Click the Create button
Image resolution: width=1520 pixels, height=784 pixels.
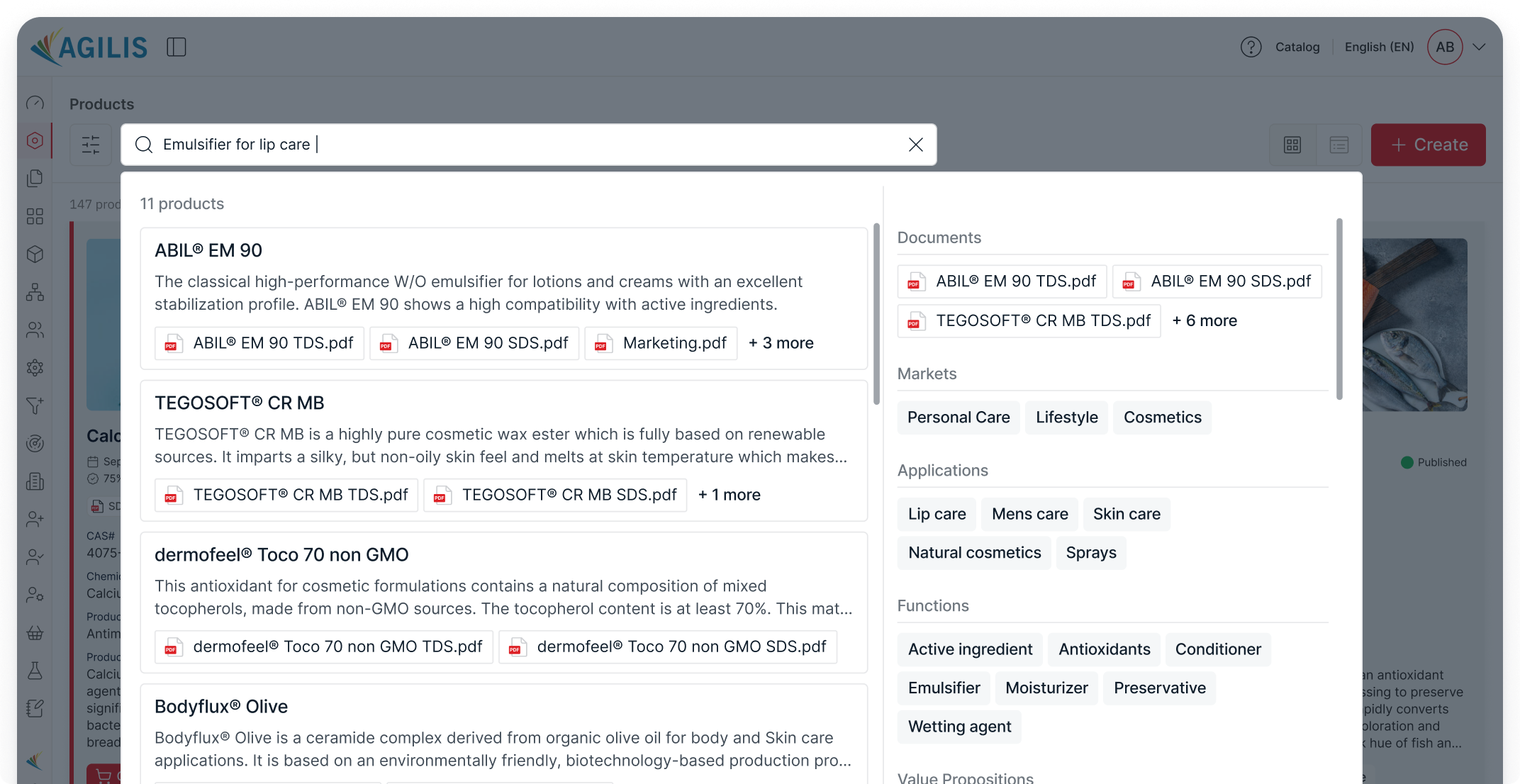tap(1428, 145)
